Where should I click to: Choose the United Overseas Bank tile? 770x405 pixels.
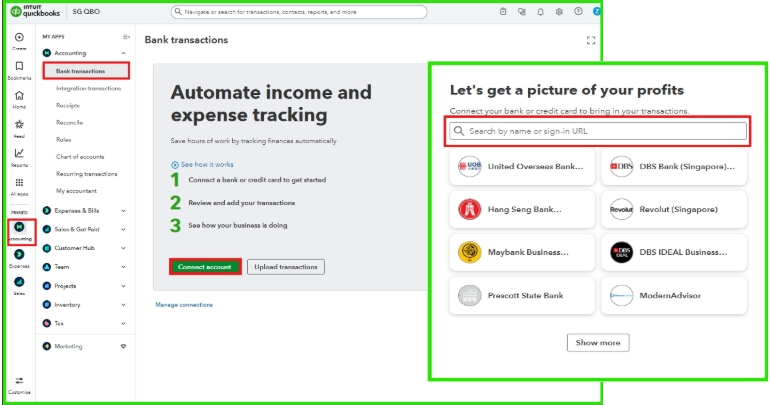pos(522,166)
